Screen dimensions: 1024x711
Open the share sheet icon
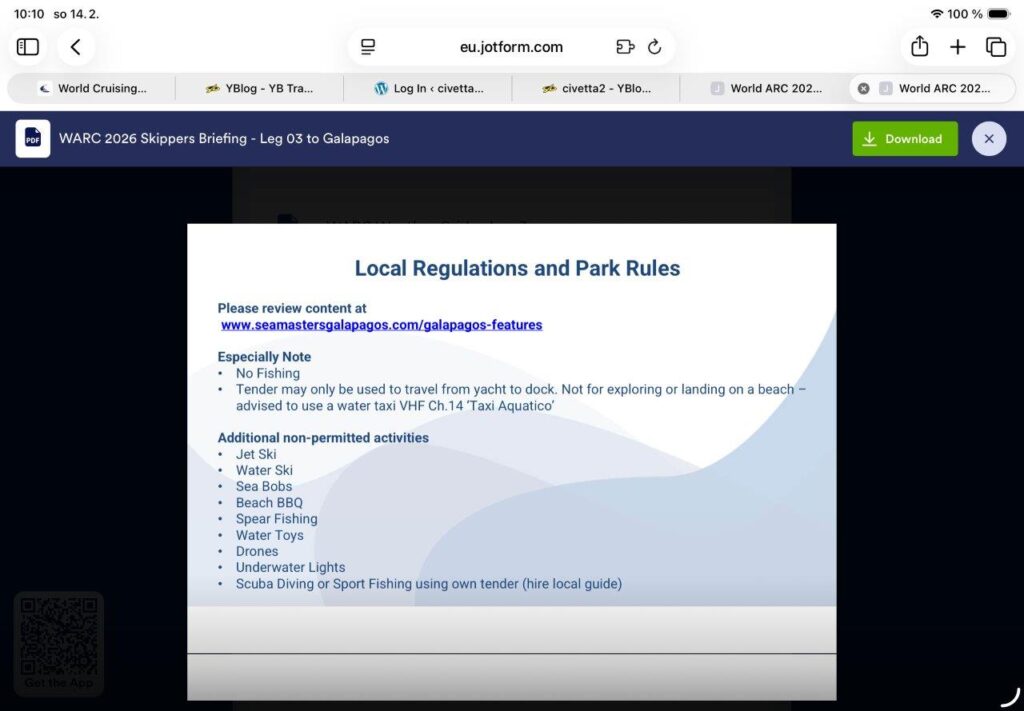click(x=919, y=47)
